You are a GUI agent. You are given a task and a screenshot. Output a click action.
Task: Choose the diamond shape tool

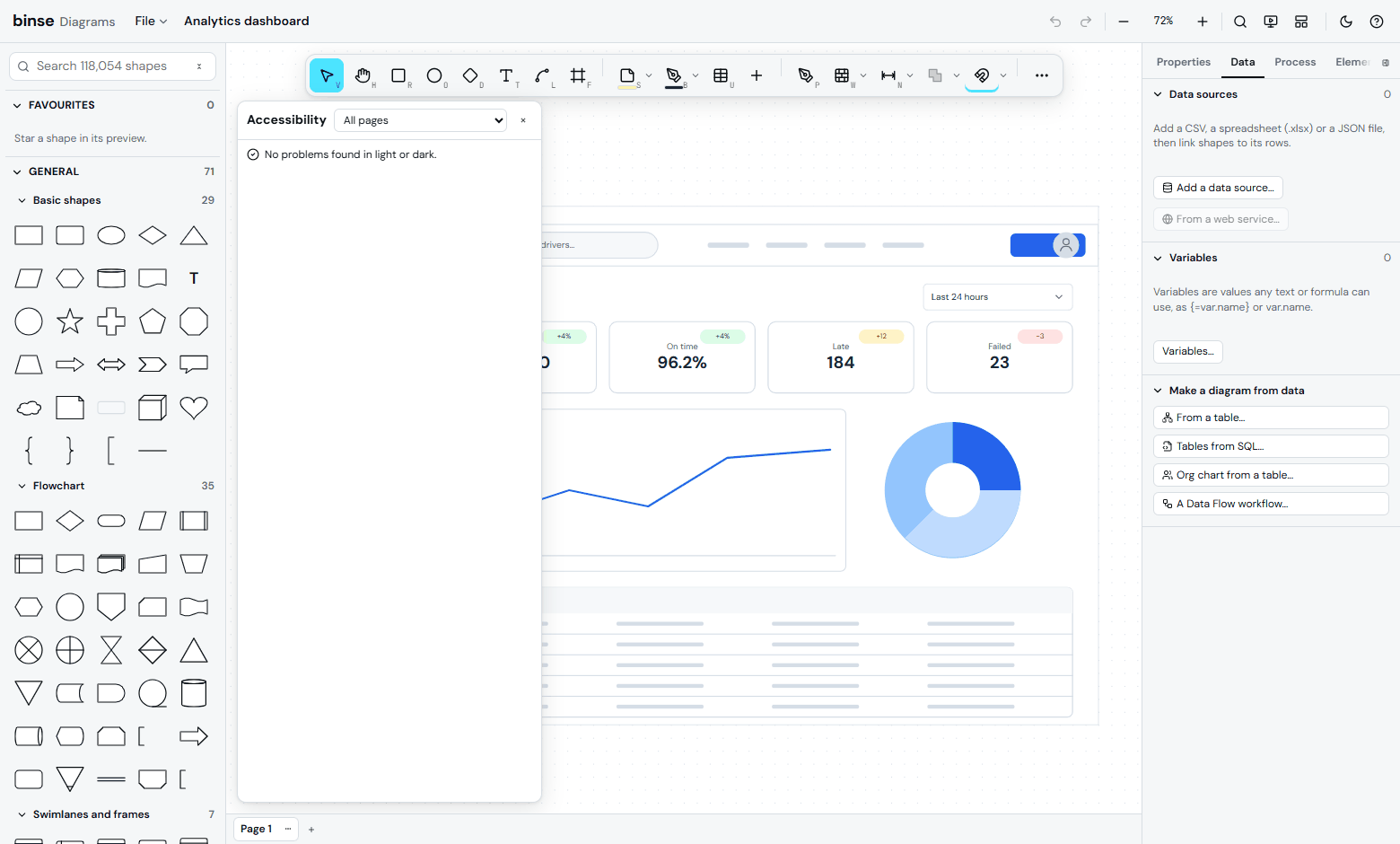point(470,75)
